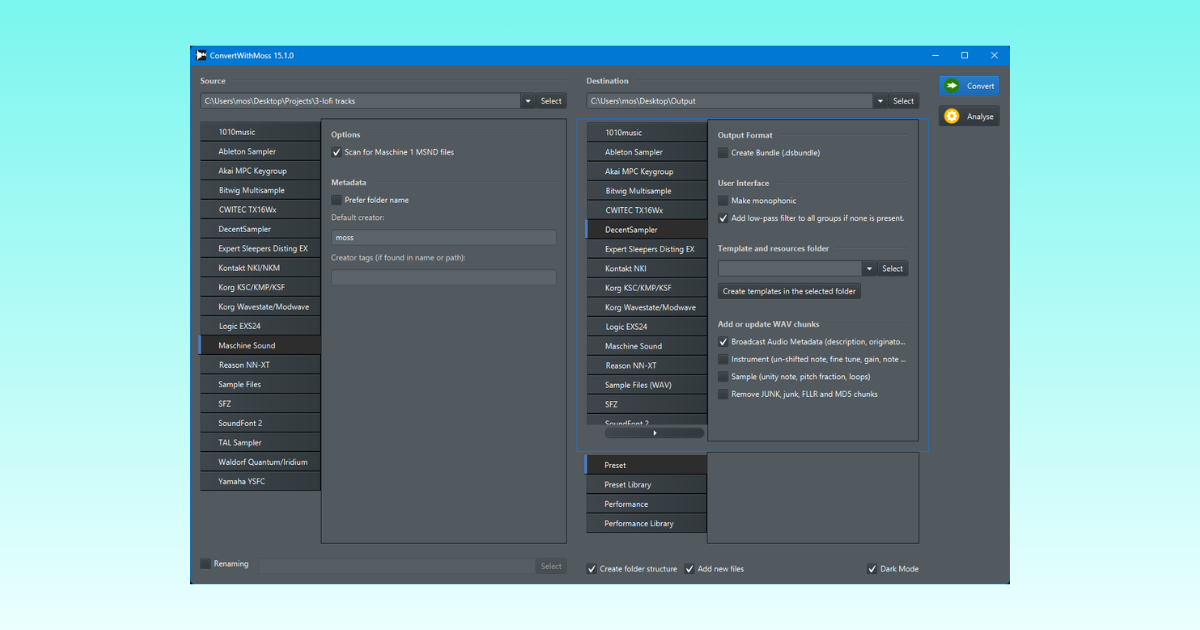Viewport: 1200px width, 630px height.
Task: Click the Analyse gear icon
Action: (952, 116)
